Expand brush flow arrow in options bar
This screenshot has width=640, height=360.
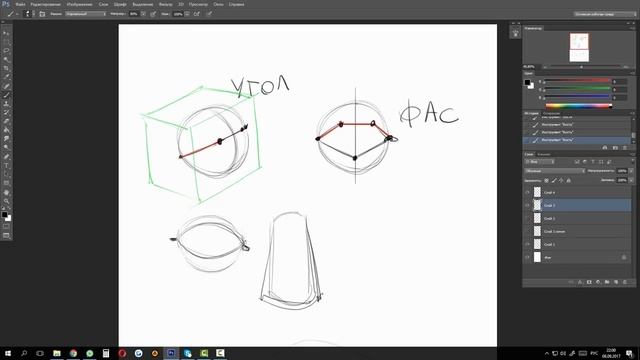(187, 14)
